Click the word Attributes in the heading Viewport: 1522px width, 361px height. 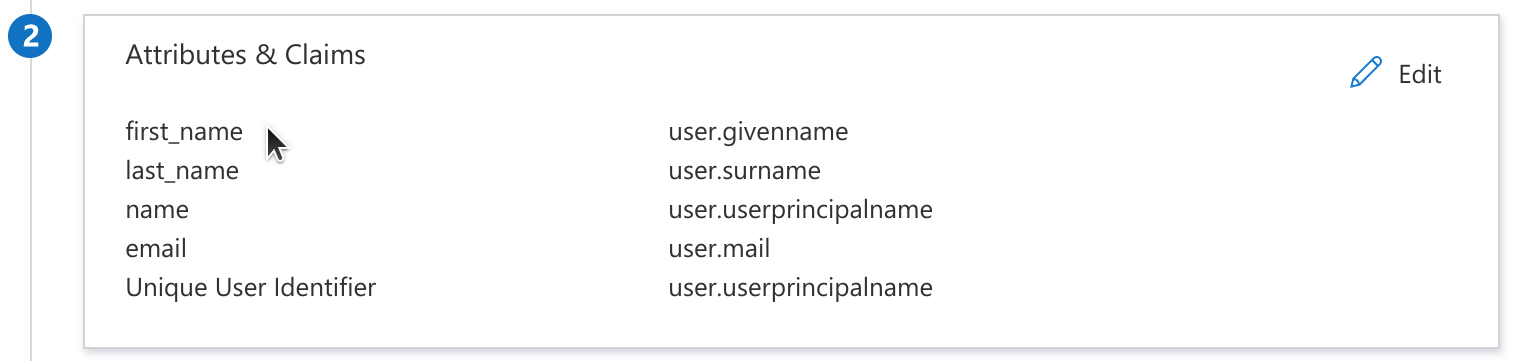[x=187, y=55]
